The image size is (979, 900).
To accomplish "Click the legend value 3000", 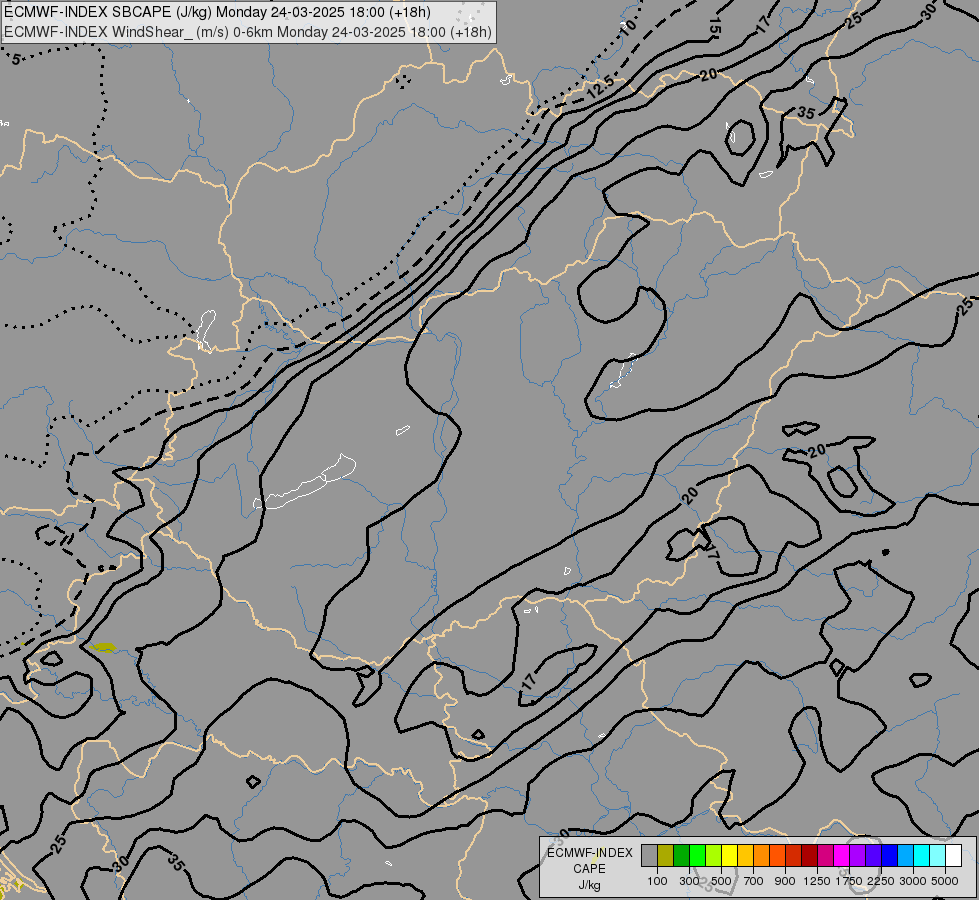I will (x=913, y=881).
